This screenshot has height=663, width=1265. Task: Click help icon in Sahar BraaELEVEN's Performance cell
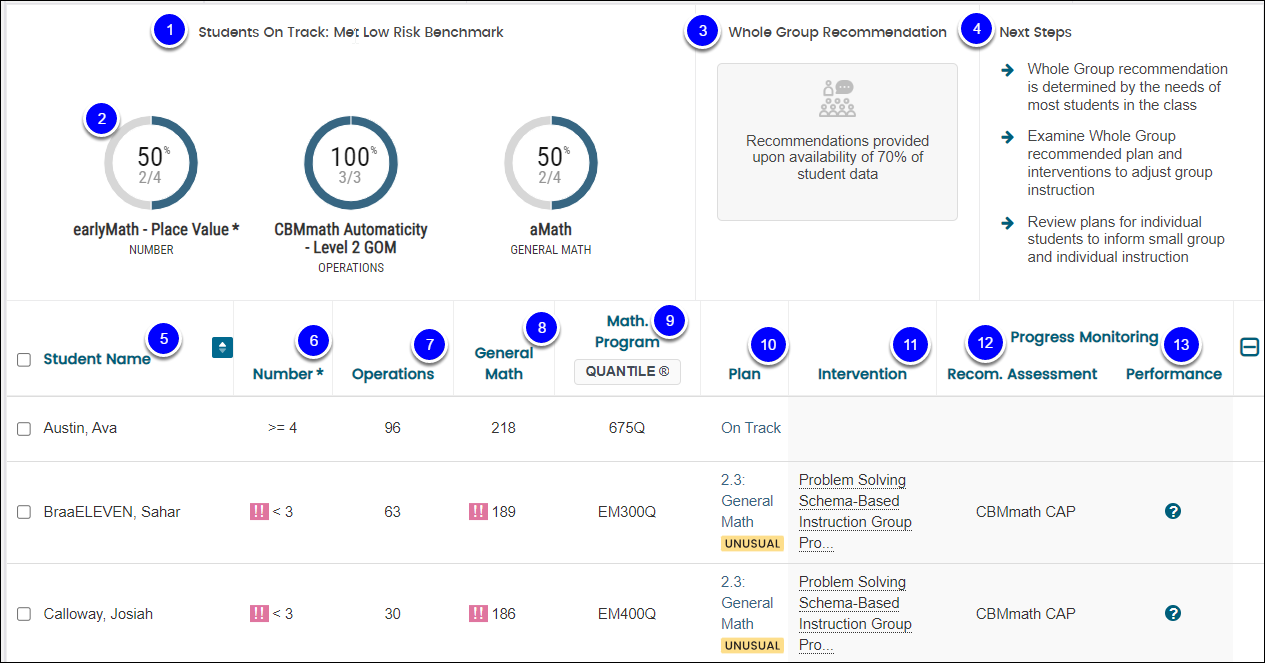point(1173,511)
